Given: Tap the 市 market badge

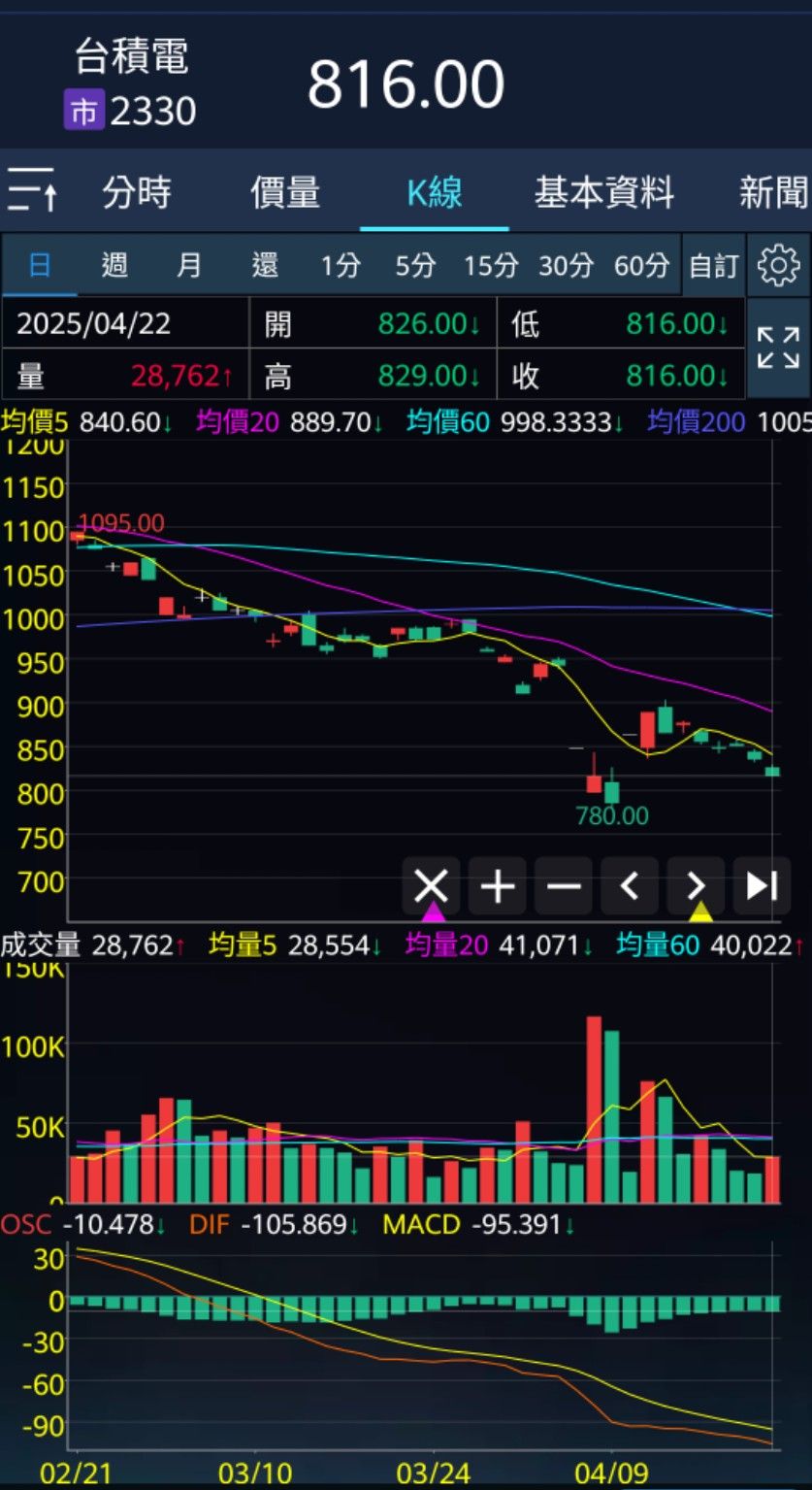Looking at the screenshot, I should click(83, 112).
